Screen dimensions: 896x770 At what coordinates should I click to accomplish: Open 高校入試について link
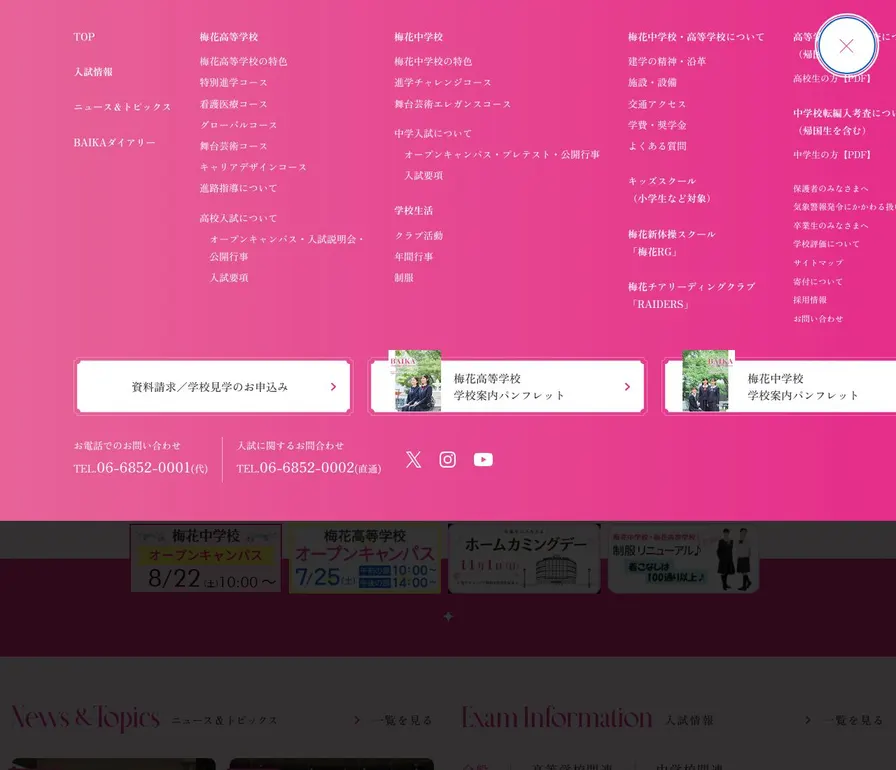pos(238,218)
